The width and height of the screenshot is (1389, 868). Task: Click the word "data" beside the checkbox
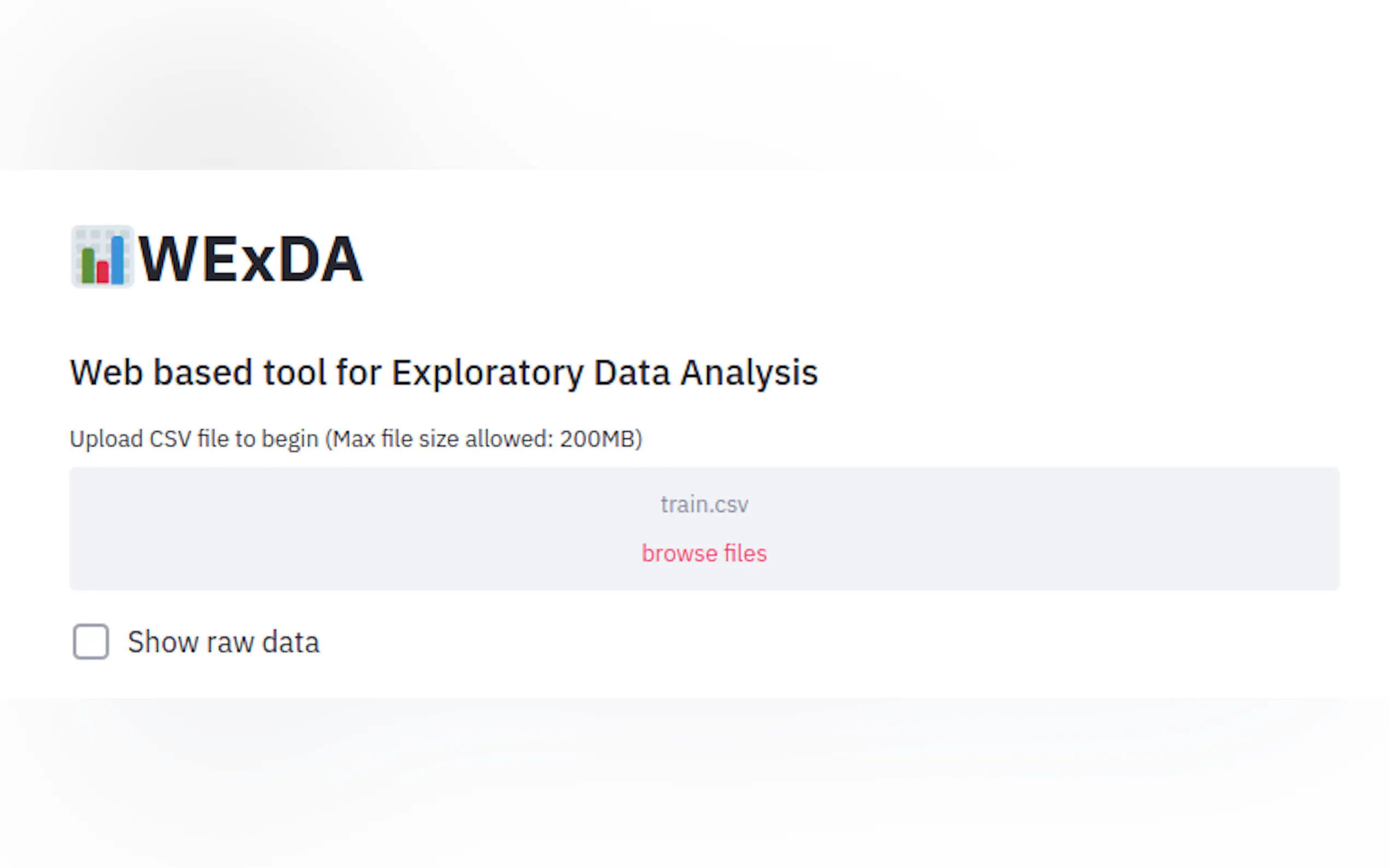[x=290, y=642]
